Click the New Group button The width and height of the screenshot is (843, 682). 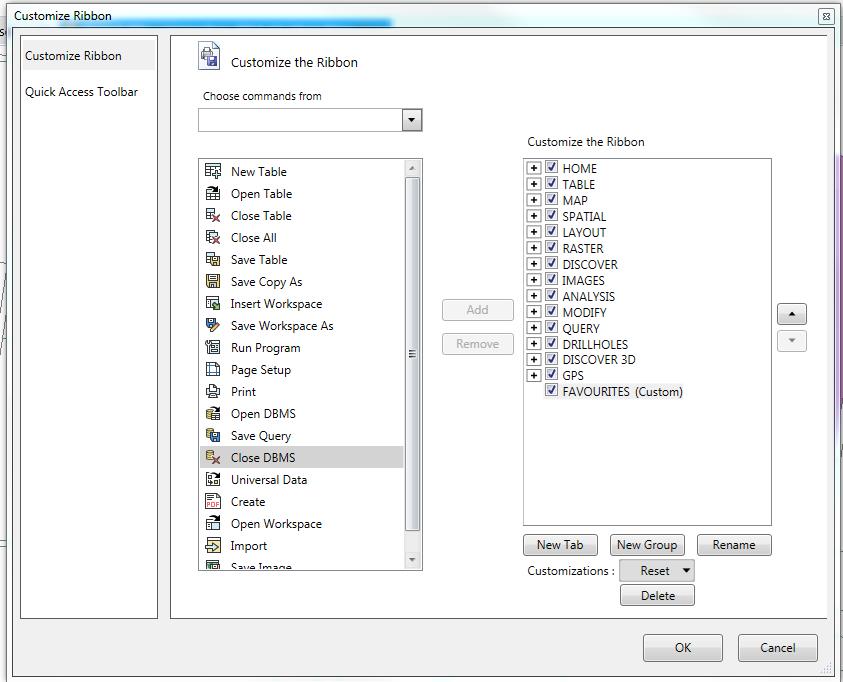click(x=647, y=545)
